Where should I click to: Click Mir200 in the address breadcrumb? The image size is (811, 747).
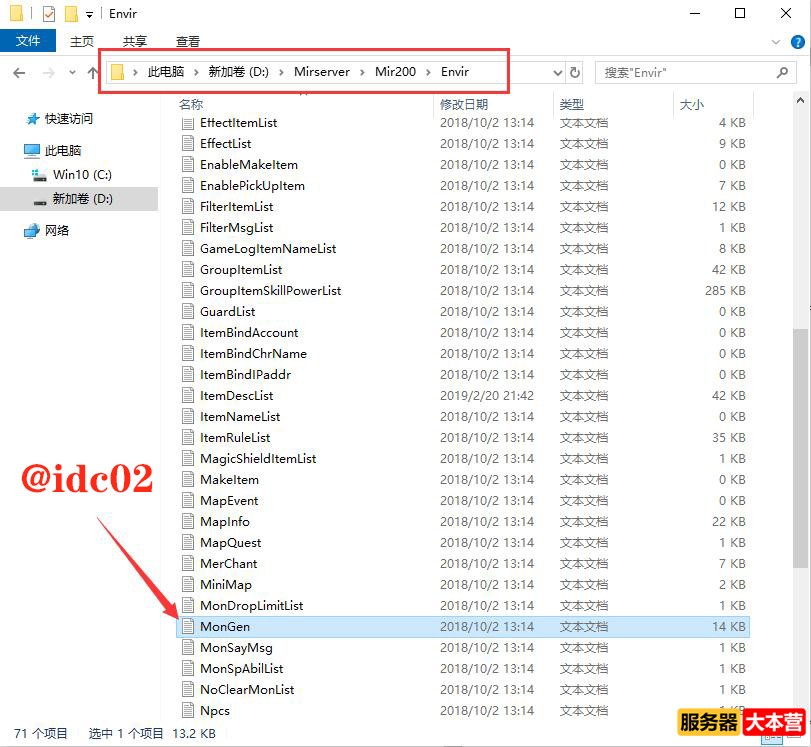click(x=395, y=72)
